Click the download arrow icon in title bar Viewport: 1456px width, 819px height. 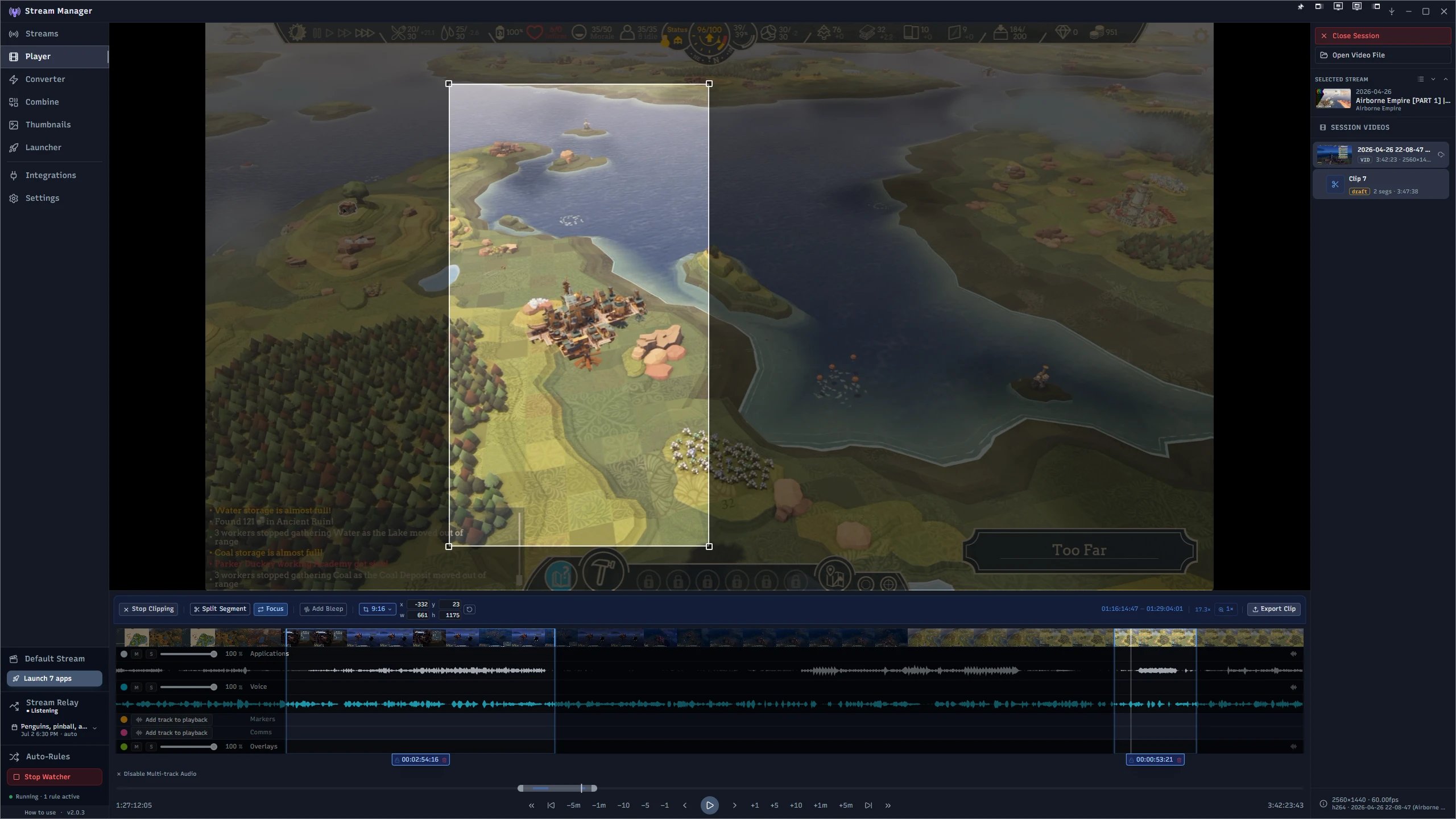coord(1392,11)
